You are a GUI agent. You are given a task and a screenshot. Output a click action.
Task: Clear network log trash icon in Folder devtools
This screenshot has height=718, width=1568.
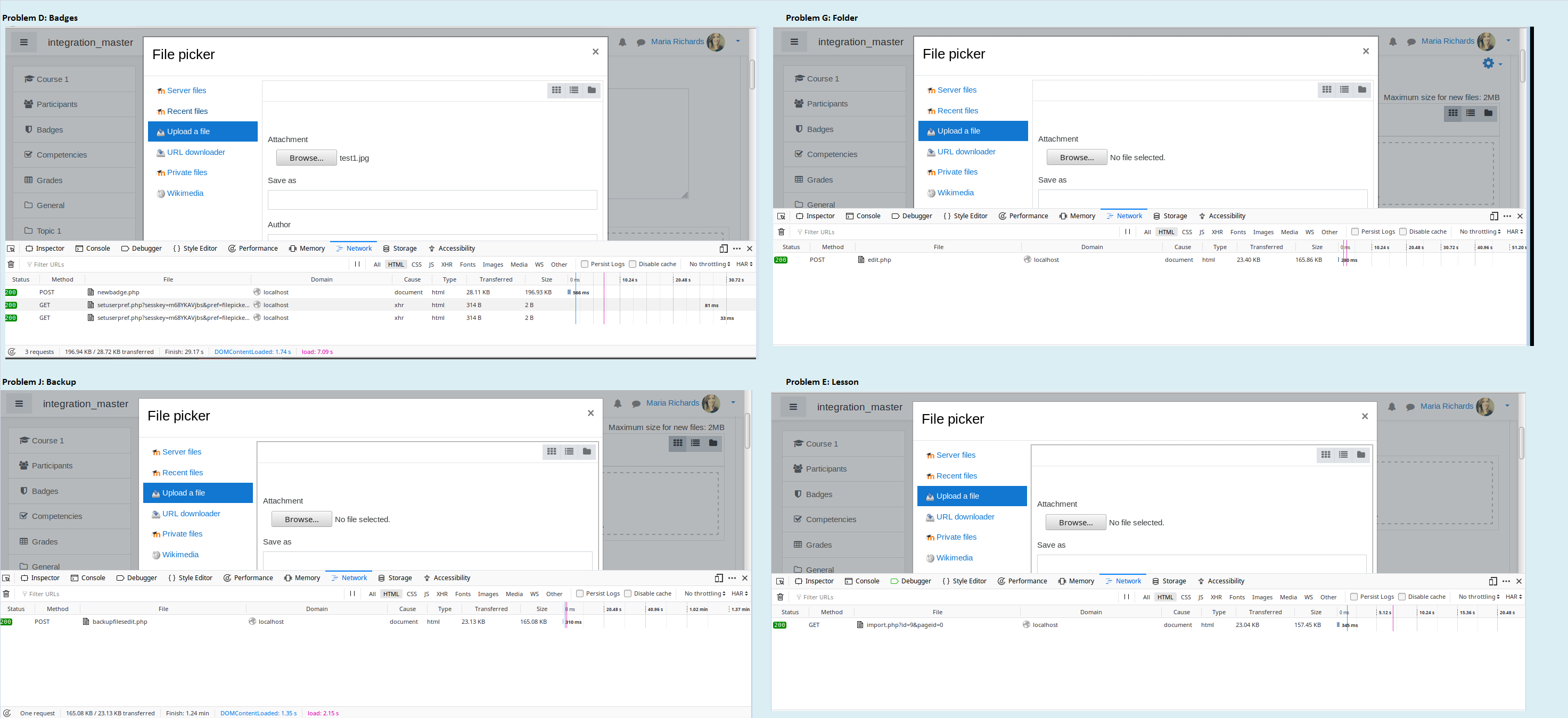tap(782, 232)
